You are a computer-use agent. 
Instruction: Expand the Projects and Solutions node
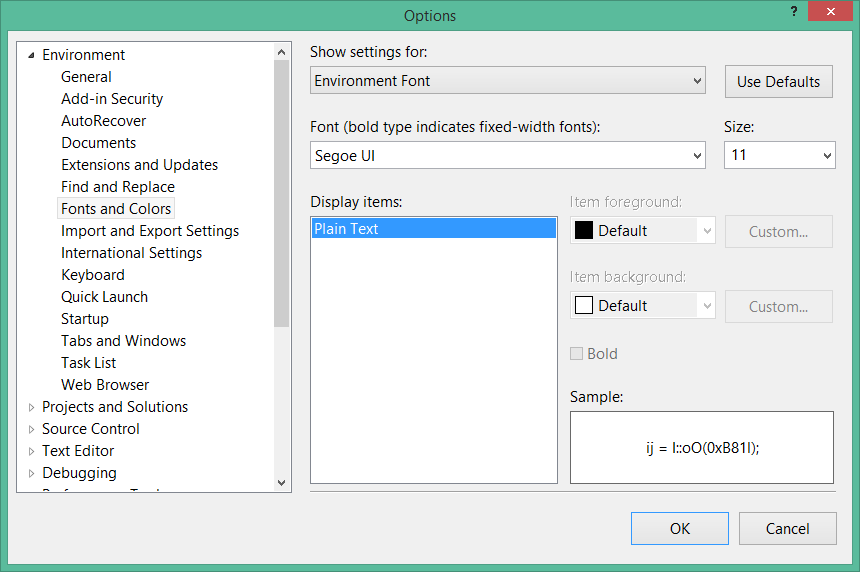pos(31,407)
